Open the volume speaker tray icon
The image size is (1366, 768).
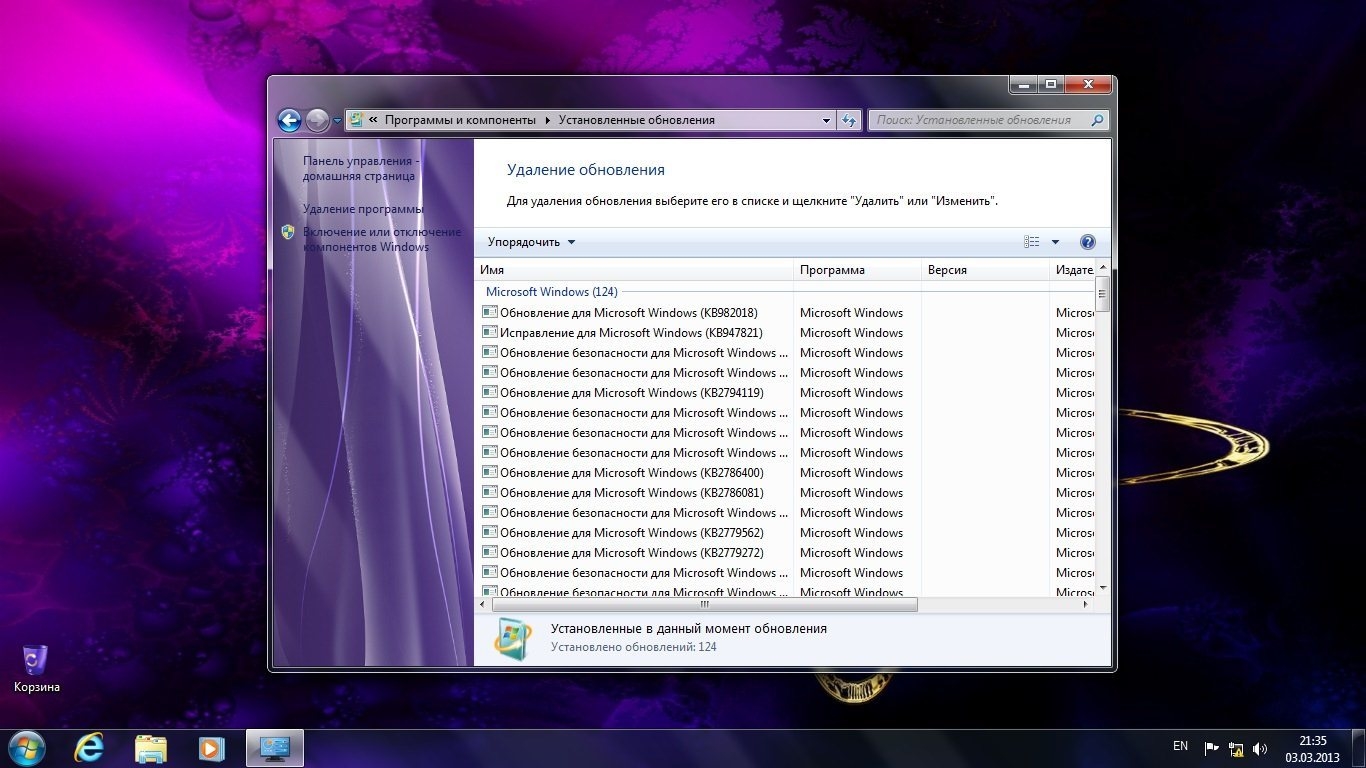[1260, 748]
